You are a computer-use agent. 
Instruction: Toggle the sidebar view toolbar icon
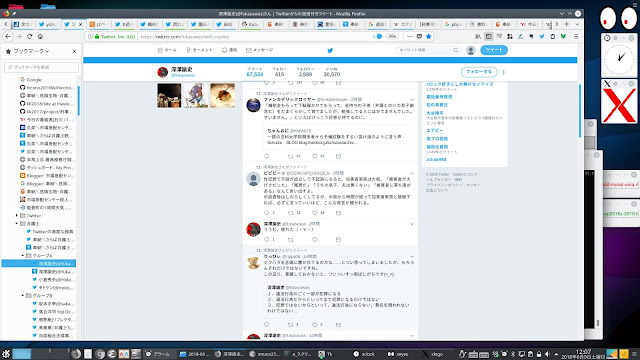pos(489,36)
